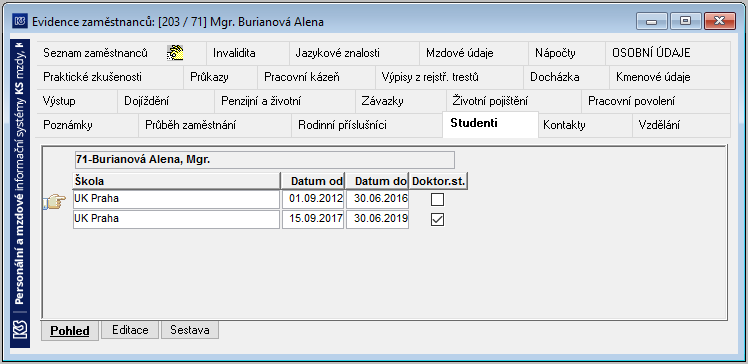Switch to the Invalidita tab

click(248, 53)
